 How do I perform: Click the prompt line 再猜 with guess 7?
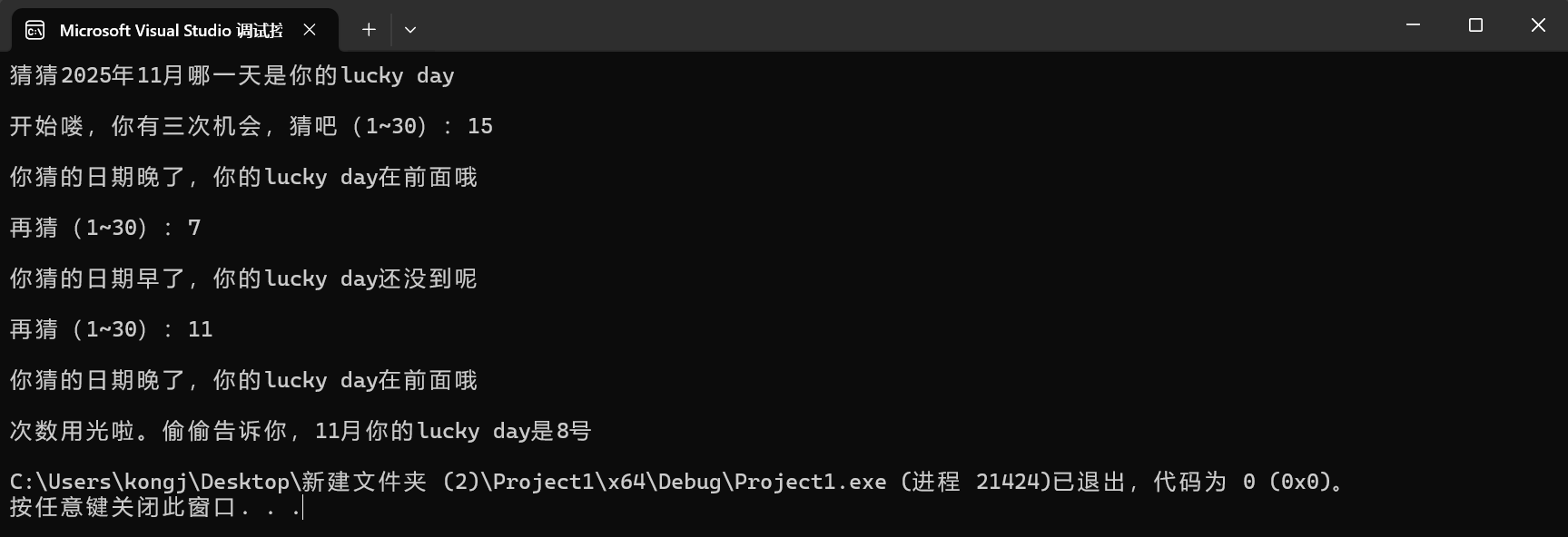105,228
